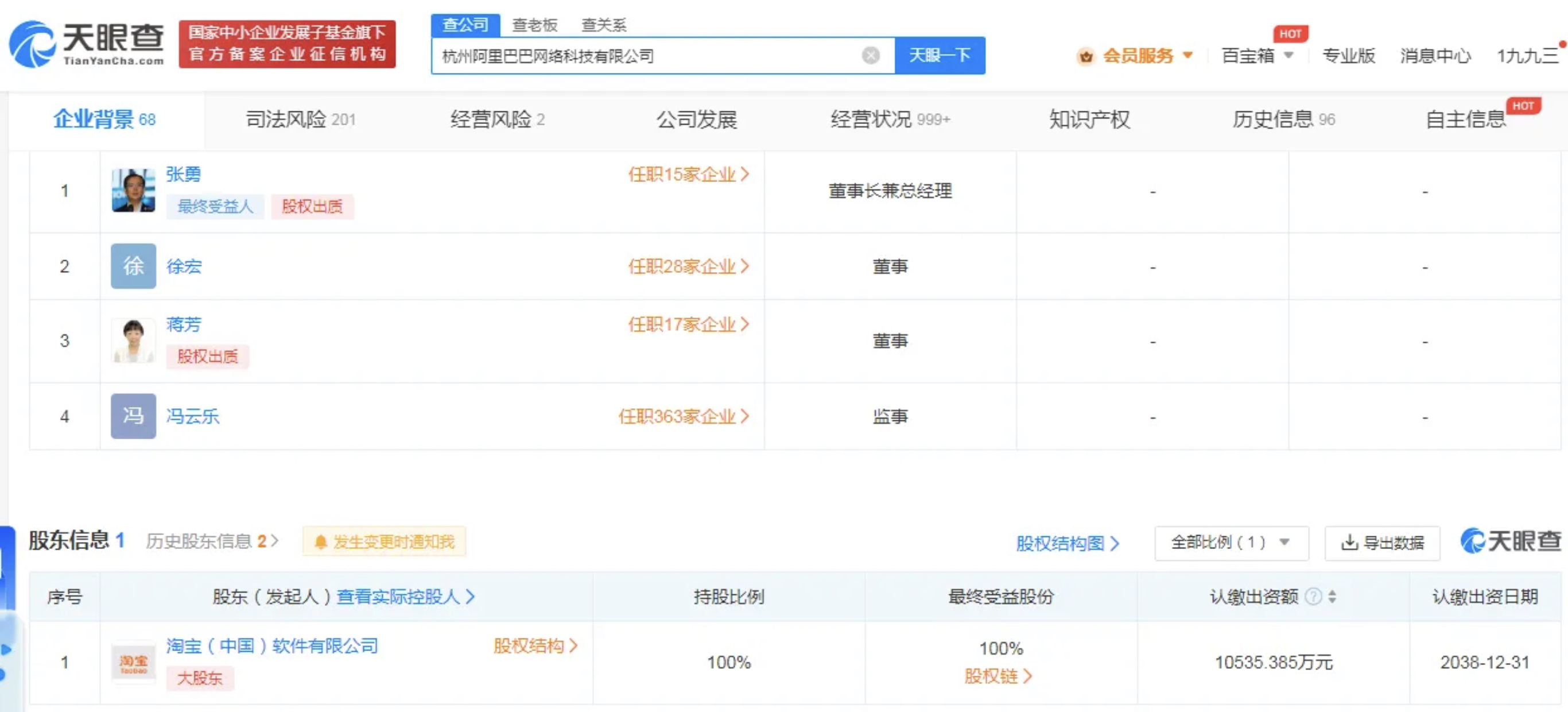Click the TianYanCha logo icon
1568x712 pixels.
point(32,44)
